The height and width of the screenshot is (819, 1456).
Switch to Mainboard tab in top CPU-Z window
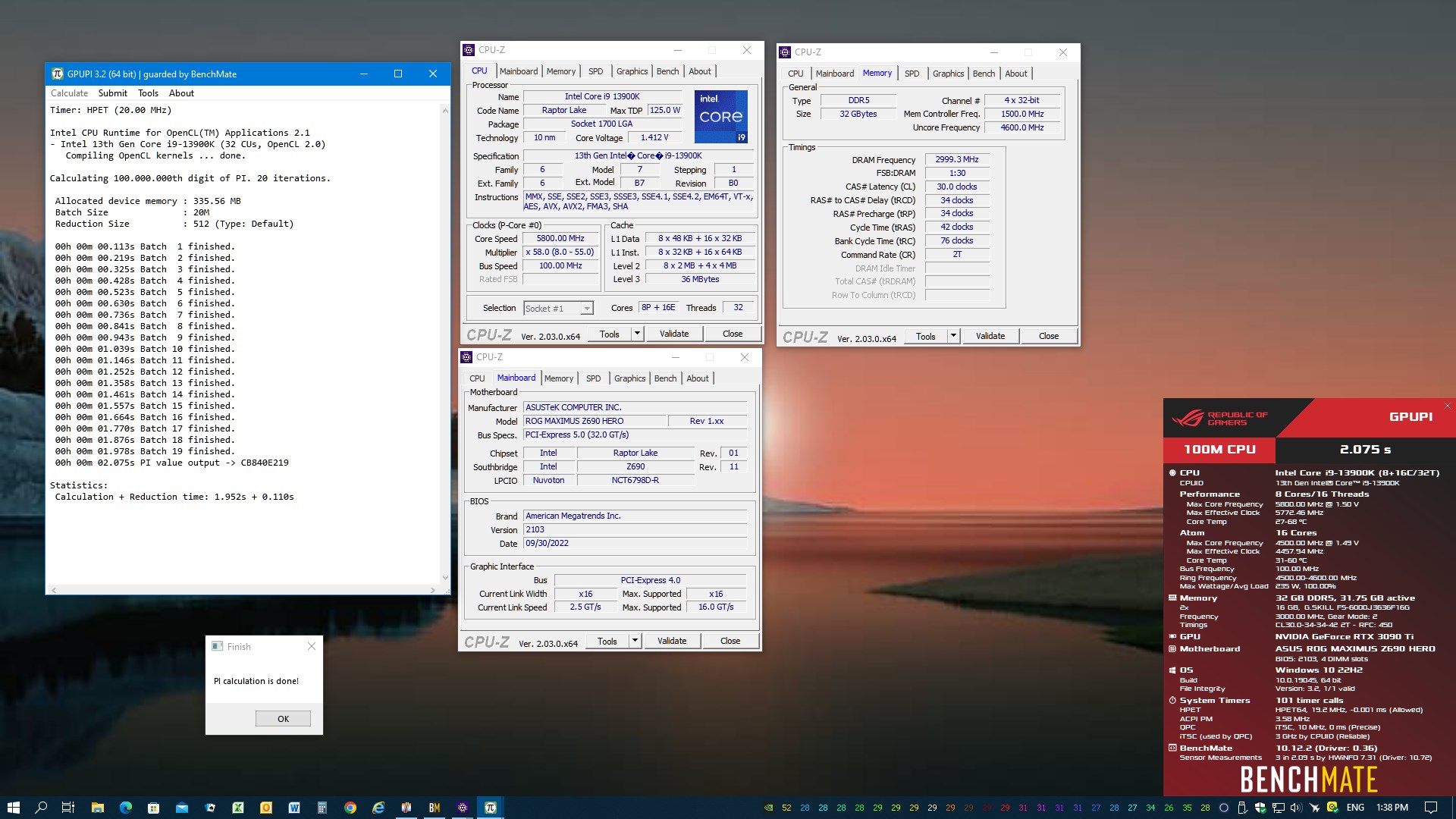(x=519, y=71)
